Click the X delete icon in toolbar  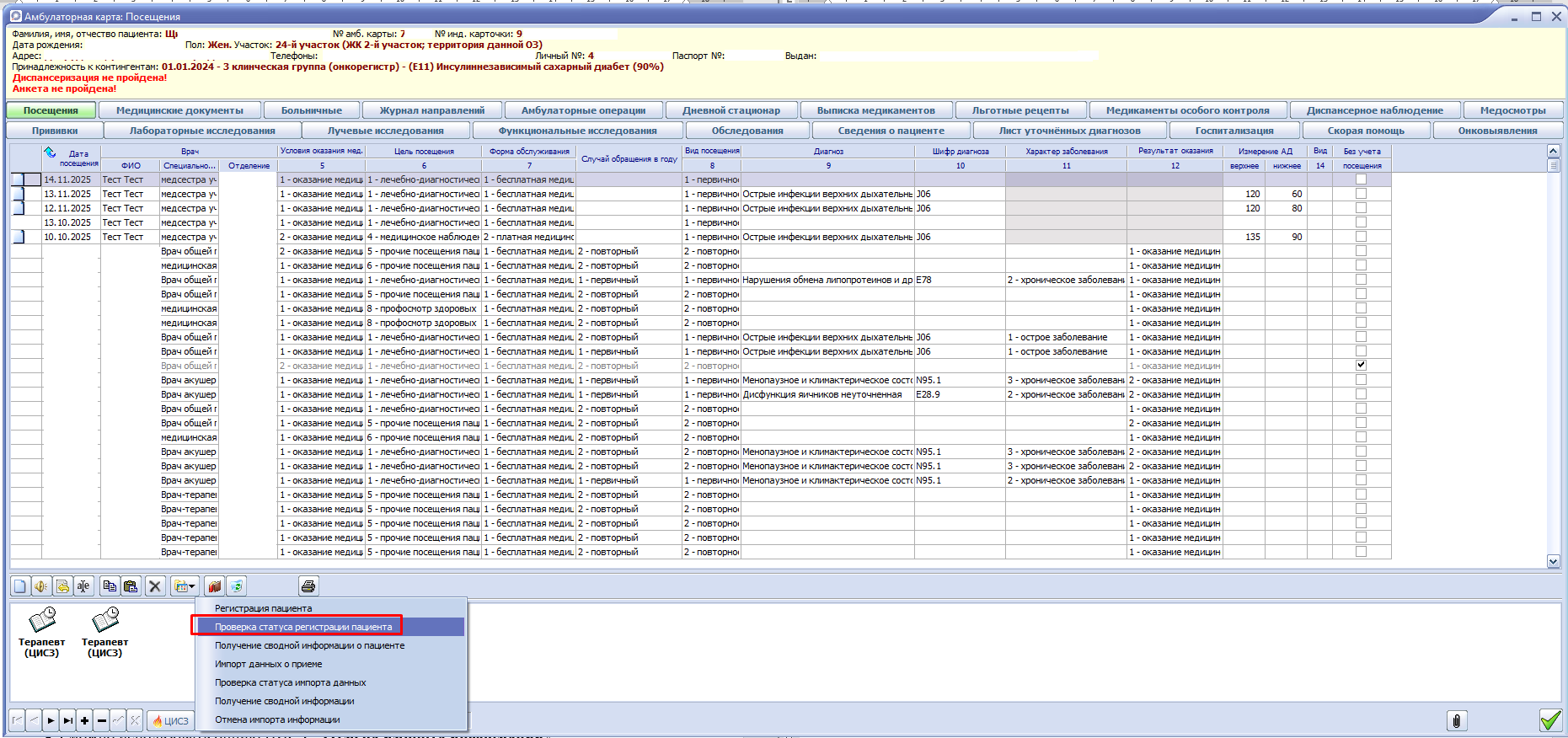[155, 586]
